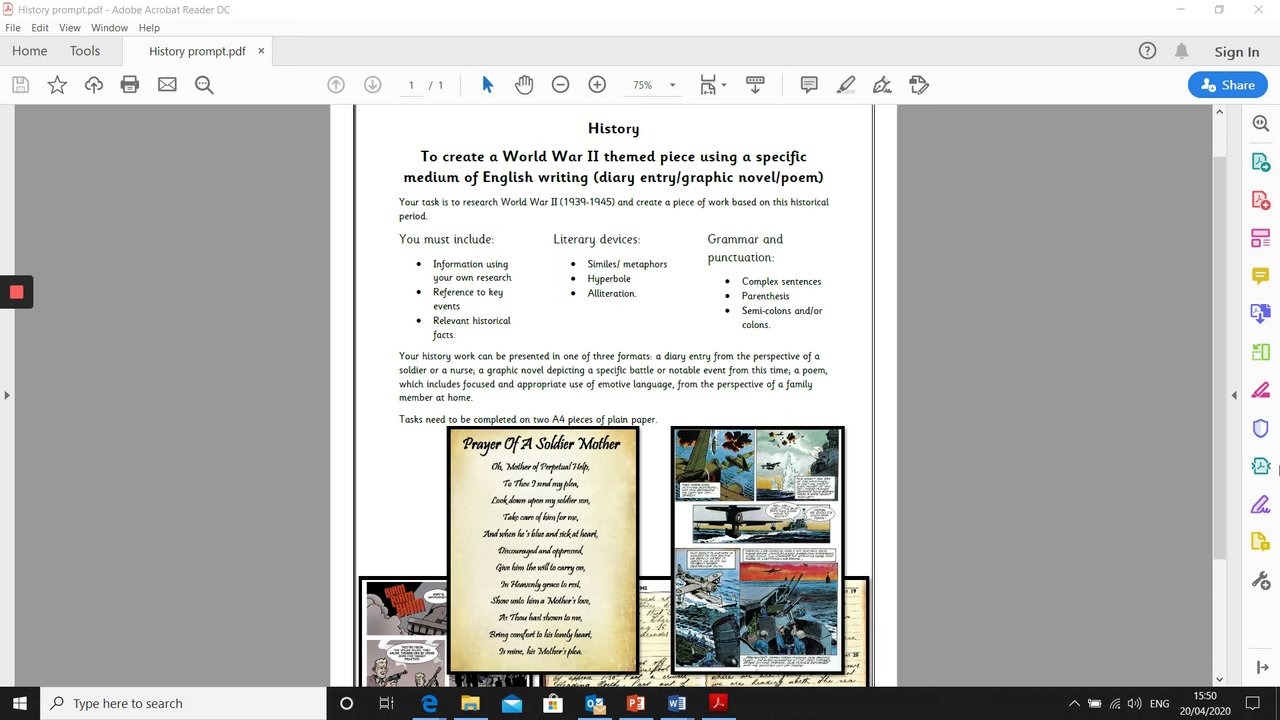Open Edit PDF tool in sidebar
The image size is (1280, 720).
(x=1260, y=238)
